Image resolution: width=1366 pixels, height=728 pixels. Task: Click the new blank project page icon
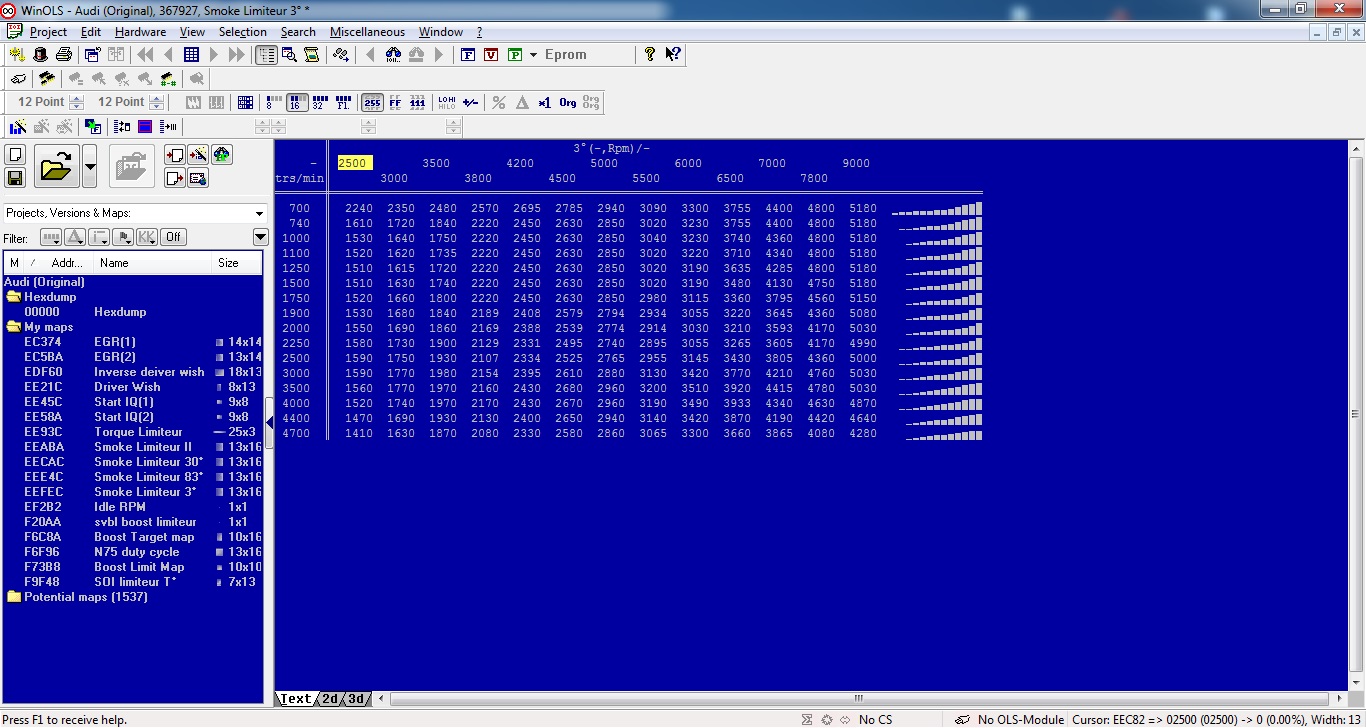point(15,154)
